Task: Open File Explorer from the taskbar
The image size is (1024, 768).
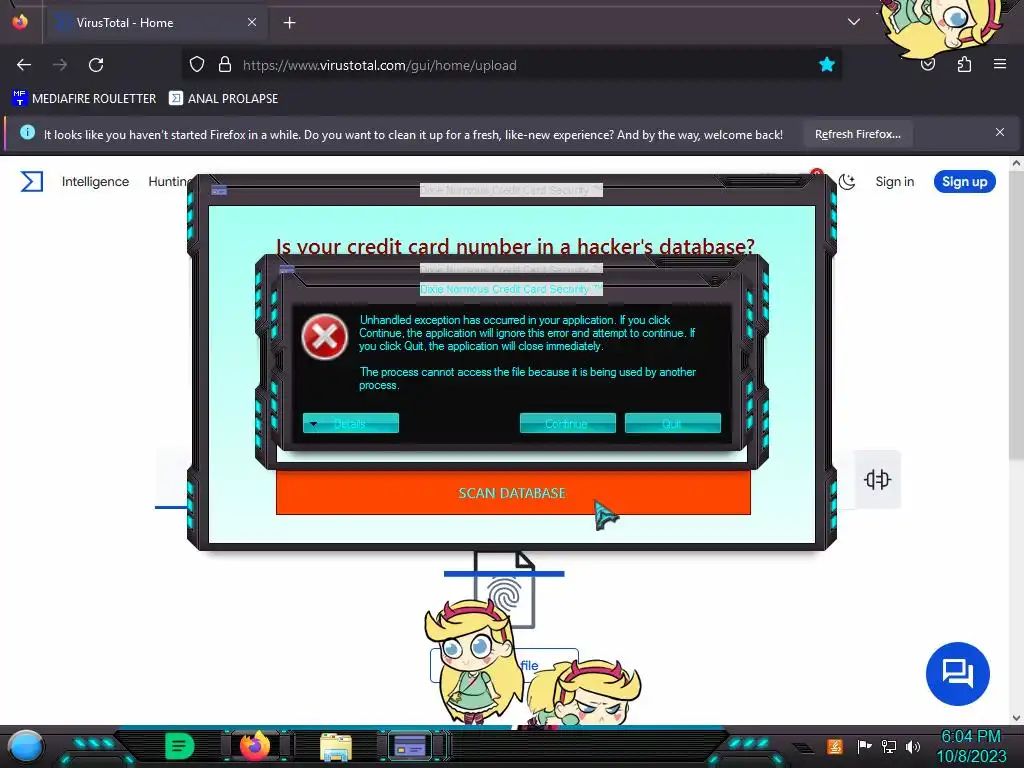Action: (336, 747)
